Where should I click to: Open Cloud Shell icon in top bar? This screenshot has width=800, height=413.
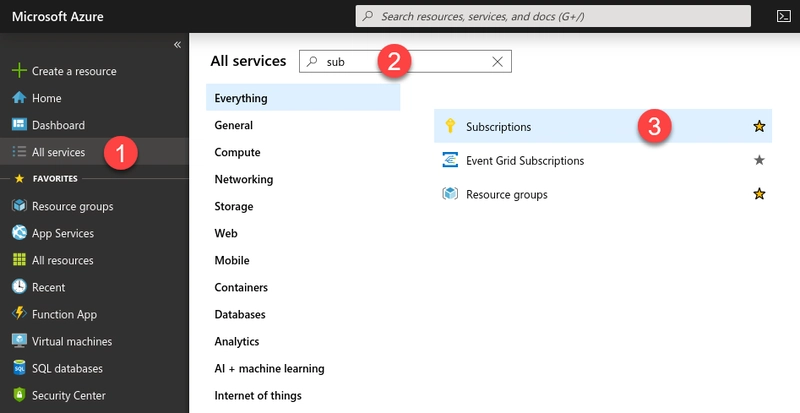click(784, 16)
